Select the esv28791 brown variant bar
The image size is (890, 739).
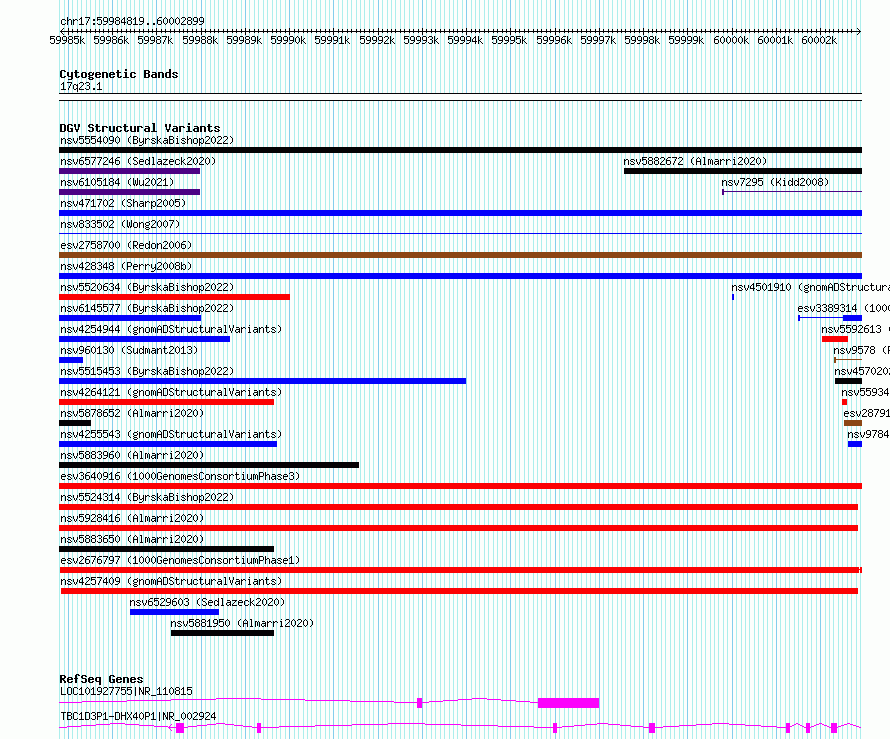tap(853, 423)
